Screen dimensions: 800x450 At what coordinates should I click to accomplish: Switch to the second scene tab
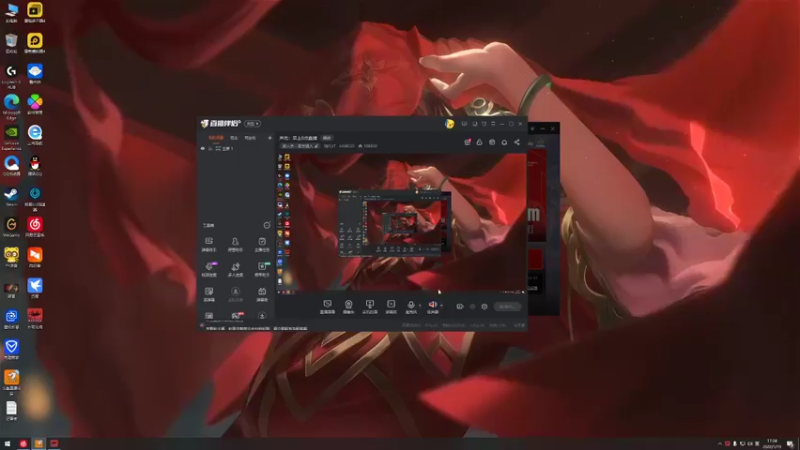click(x=234, y=138)
